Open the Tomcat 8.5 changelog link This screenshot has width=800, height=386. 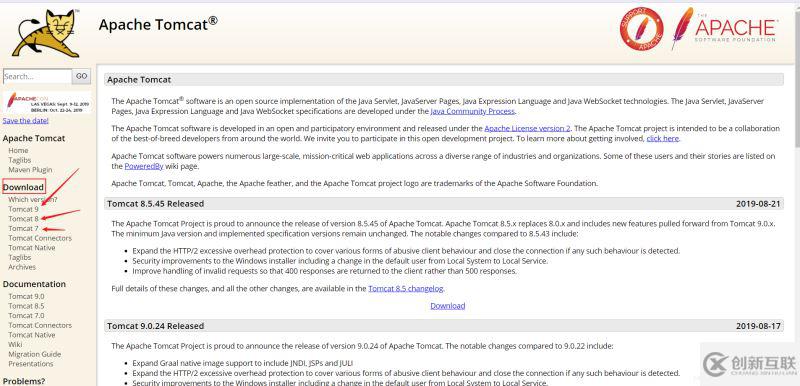tap(406, 289)
